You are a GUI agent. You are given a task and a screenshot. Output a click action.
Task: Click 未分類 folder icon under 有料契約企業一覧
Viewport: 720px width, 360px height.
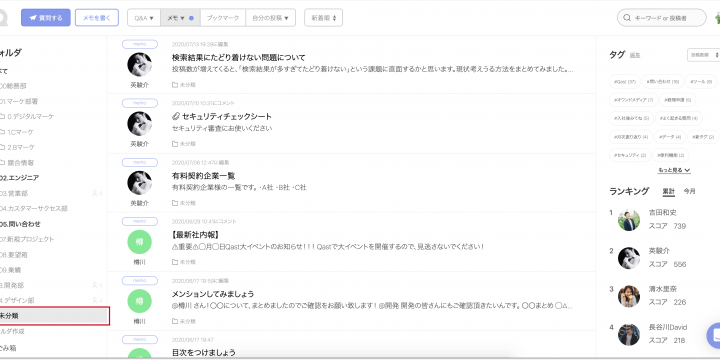coord(175,203)
